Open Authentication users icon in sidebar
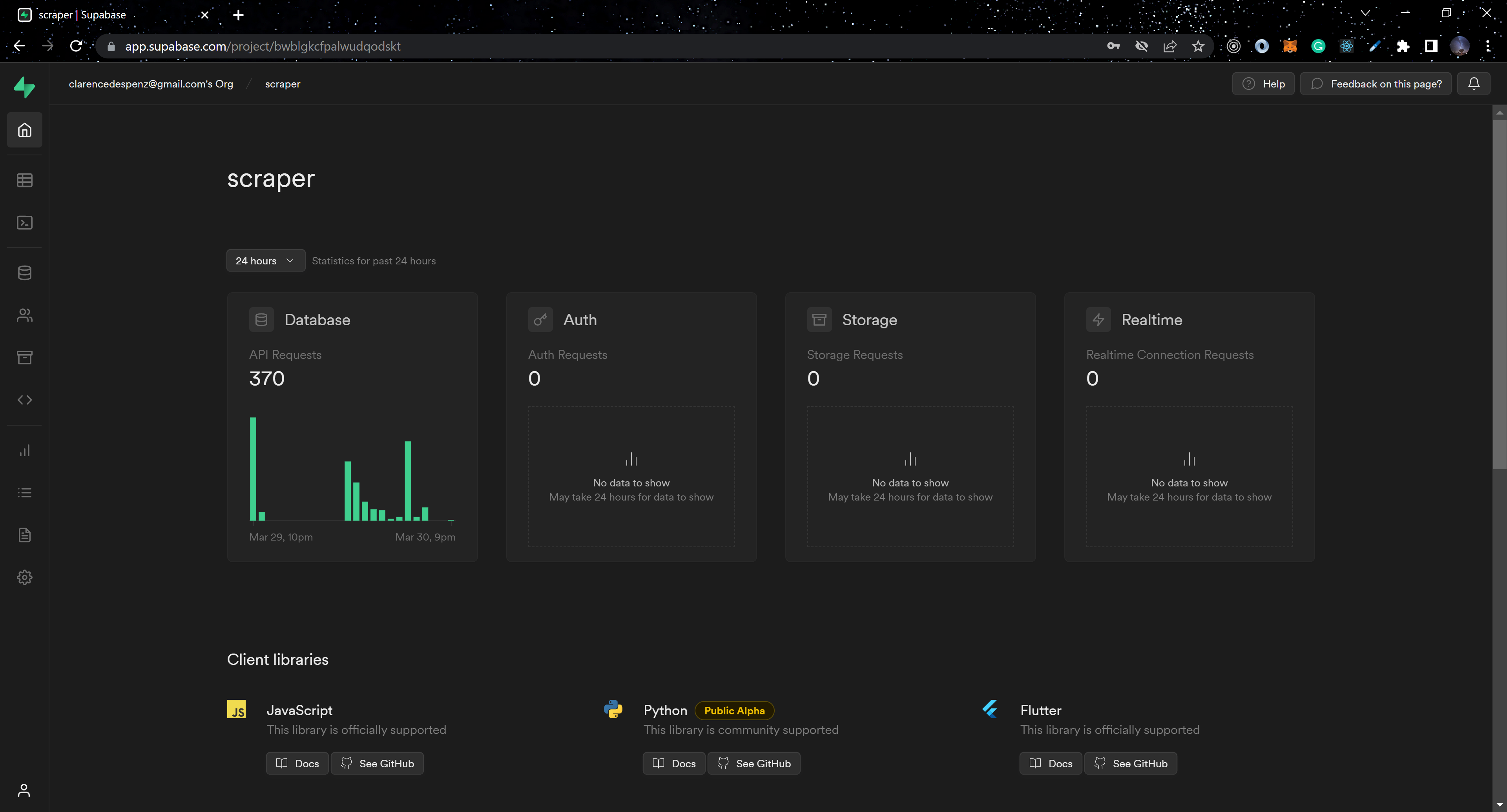 click(25, 316)
